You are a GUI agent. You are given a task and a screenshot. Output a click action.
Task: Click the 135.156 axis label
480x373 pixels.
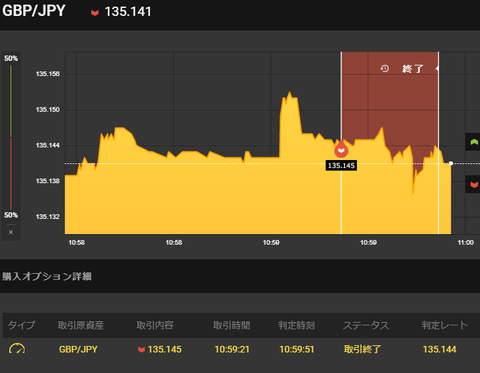48,74
